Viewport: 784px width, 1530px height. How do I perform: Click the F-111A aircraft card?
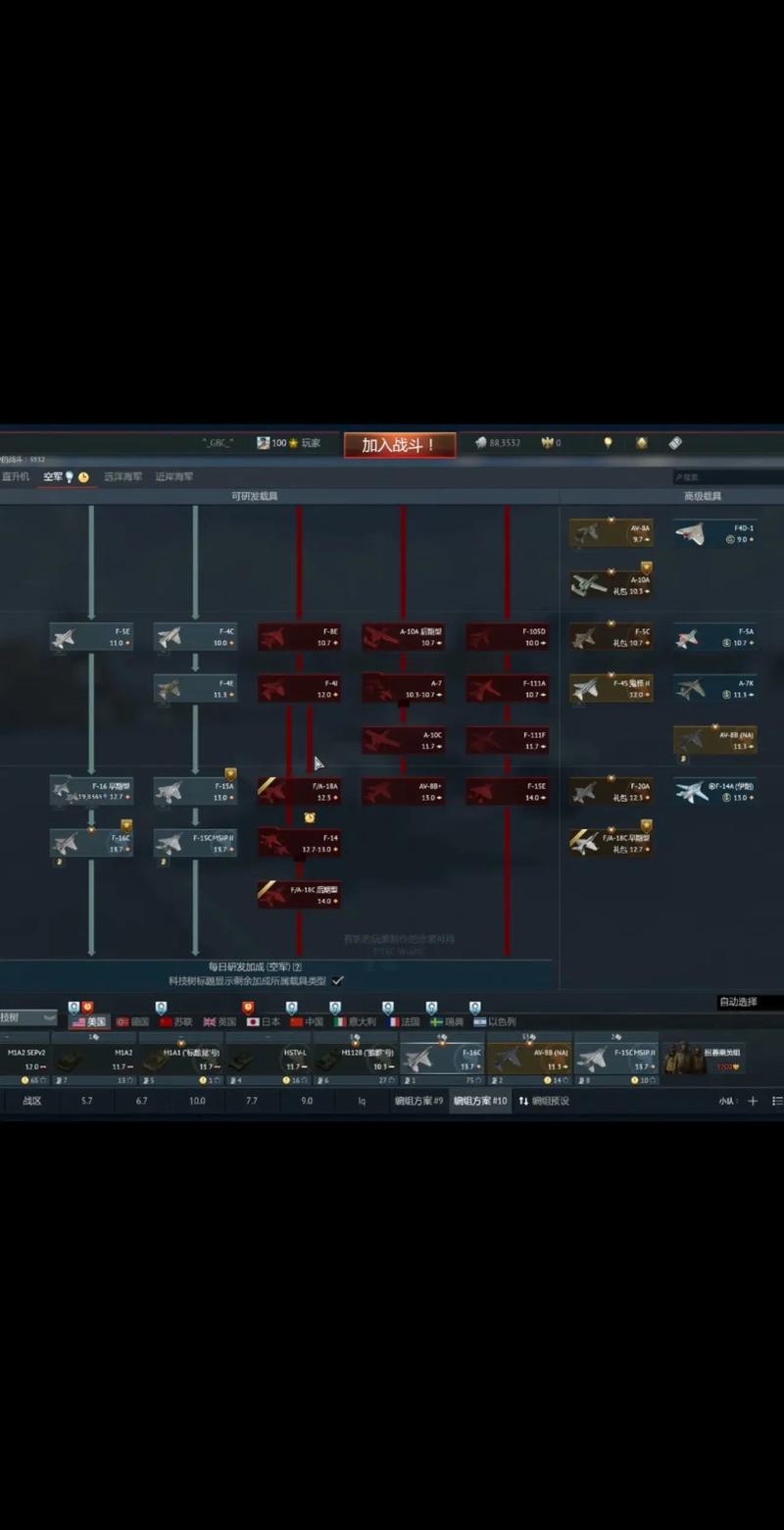pyautogui.click(x=507, y=688)
